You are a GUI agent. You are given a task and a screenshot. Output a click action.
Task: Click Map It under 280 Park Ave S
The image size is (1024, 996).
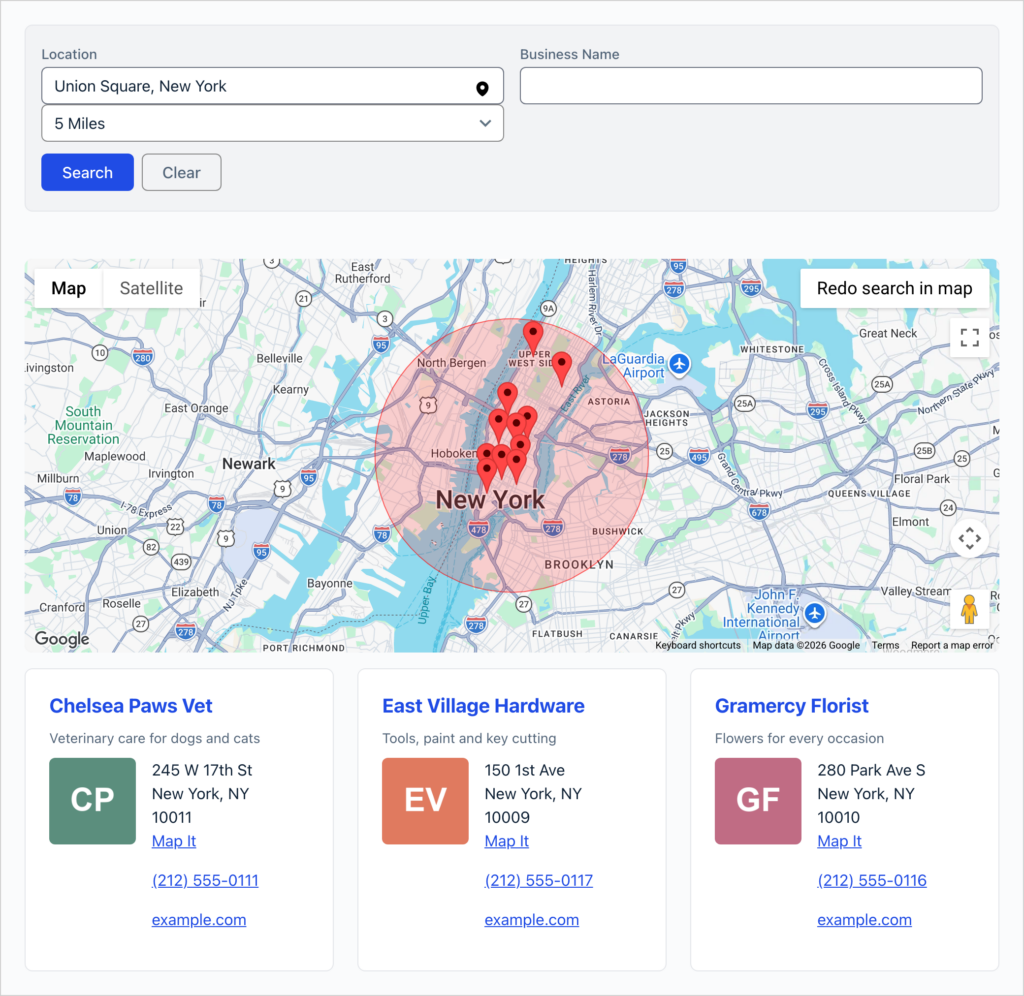click(839, 841)
